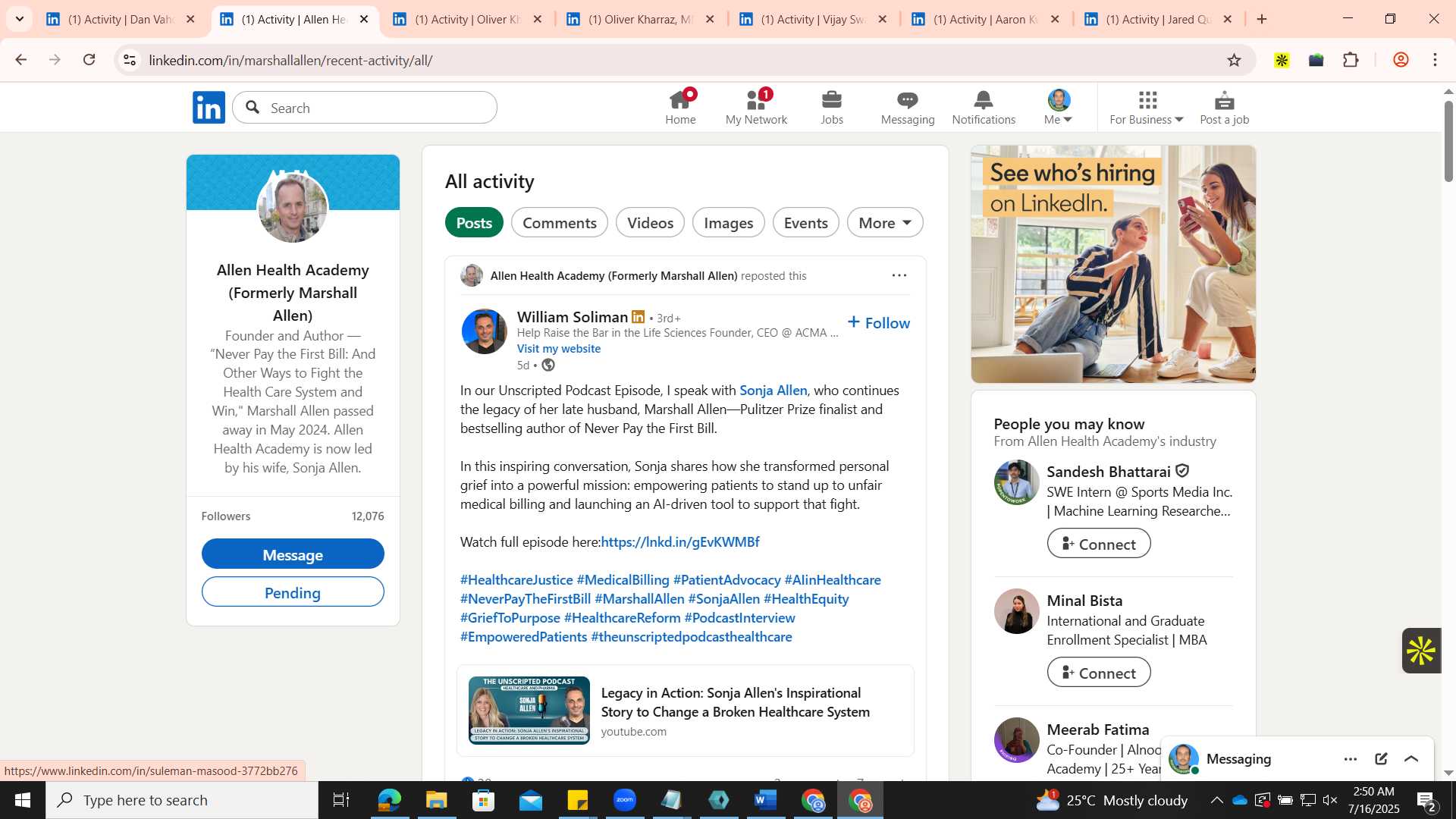
Task: Go back to previous page
Action: click(x=21, y=60)
